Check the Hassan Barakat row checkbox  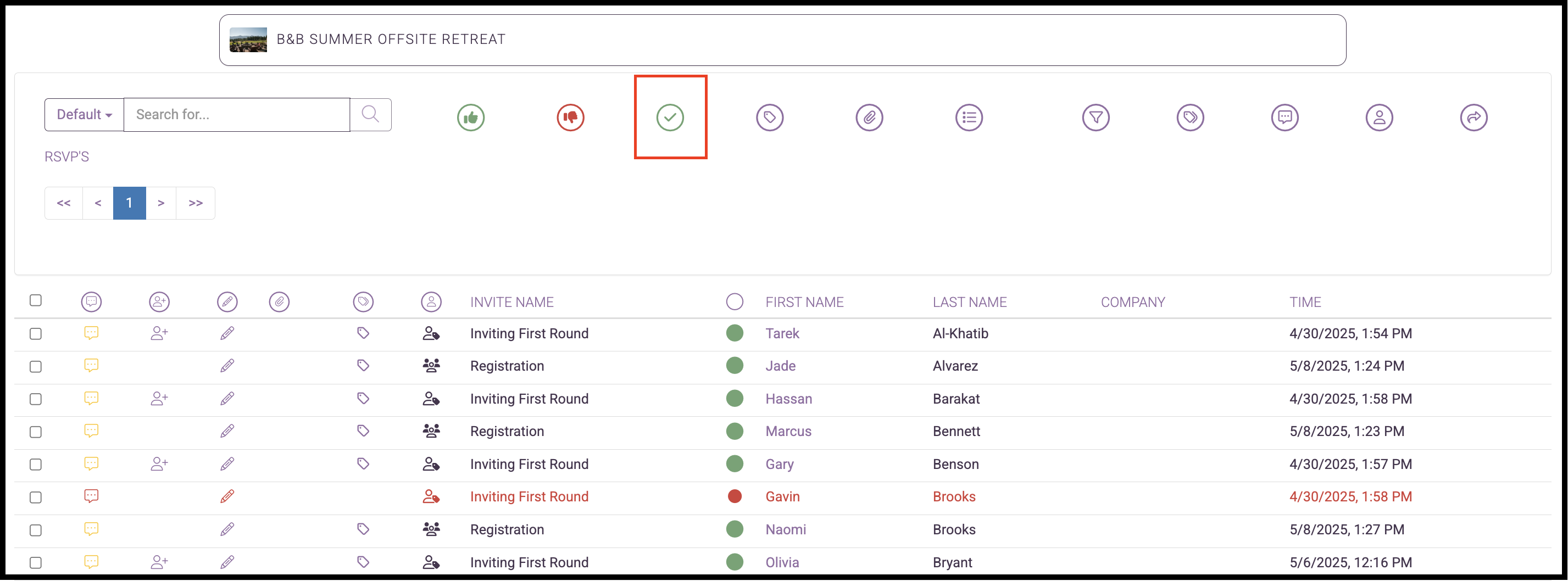[x=36, y=399]
